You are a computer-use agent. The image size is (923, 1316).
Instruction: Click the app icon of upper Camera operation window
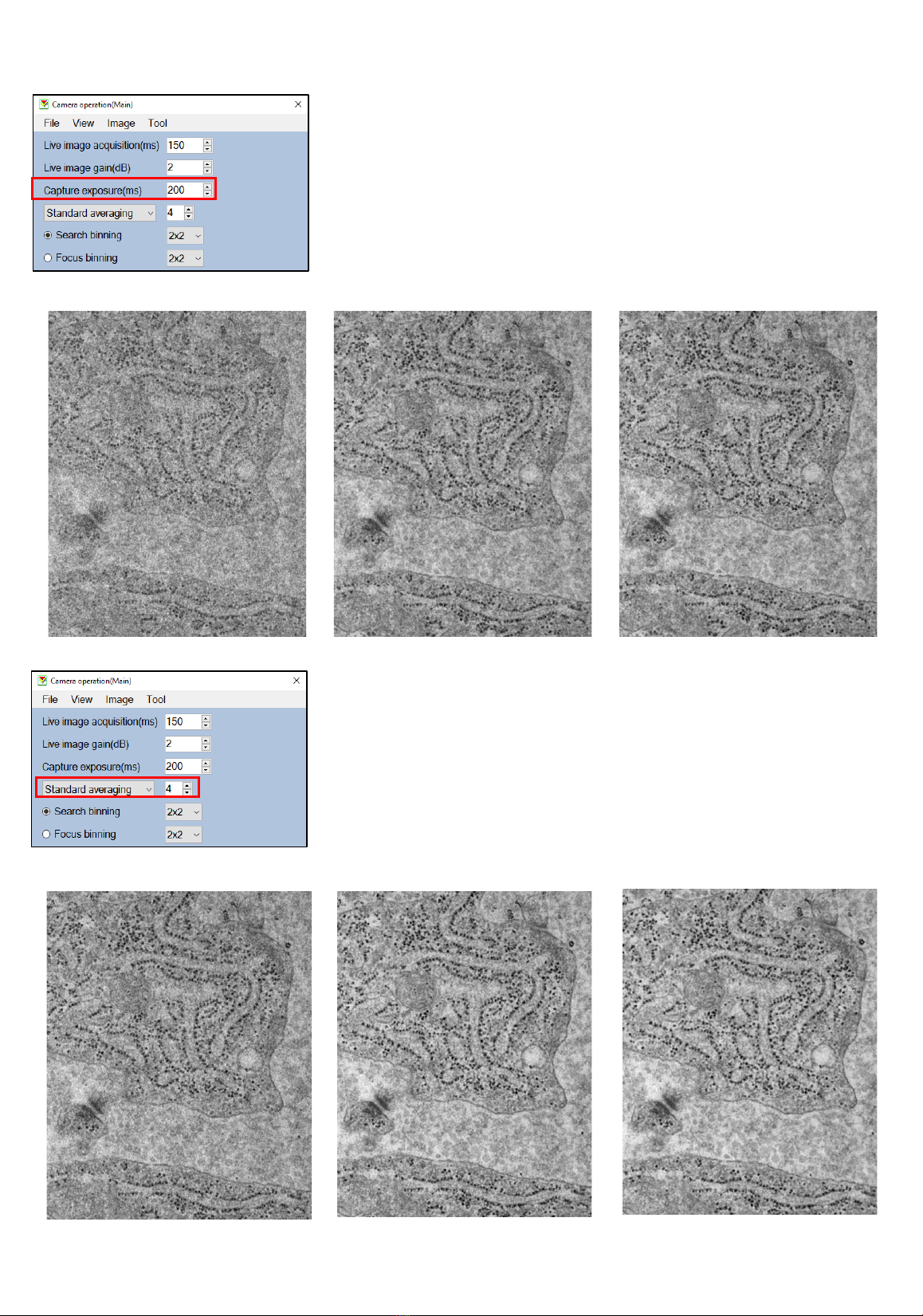tap(44, 104)
